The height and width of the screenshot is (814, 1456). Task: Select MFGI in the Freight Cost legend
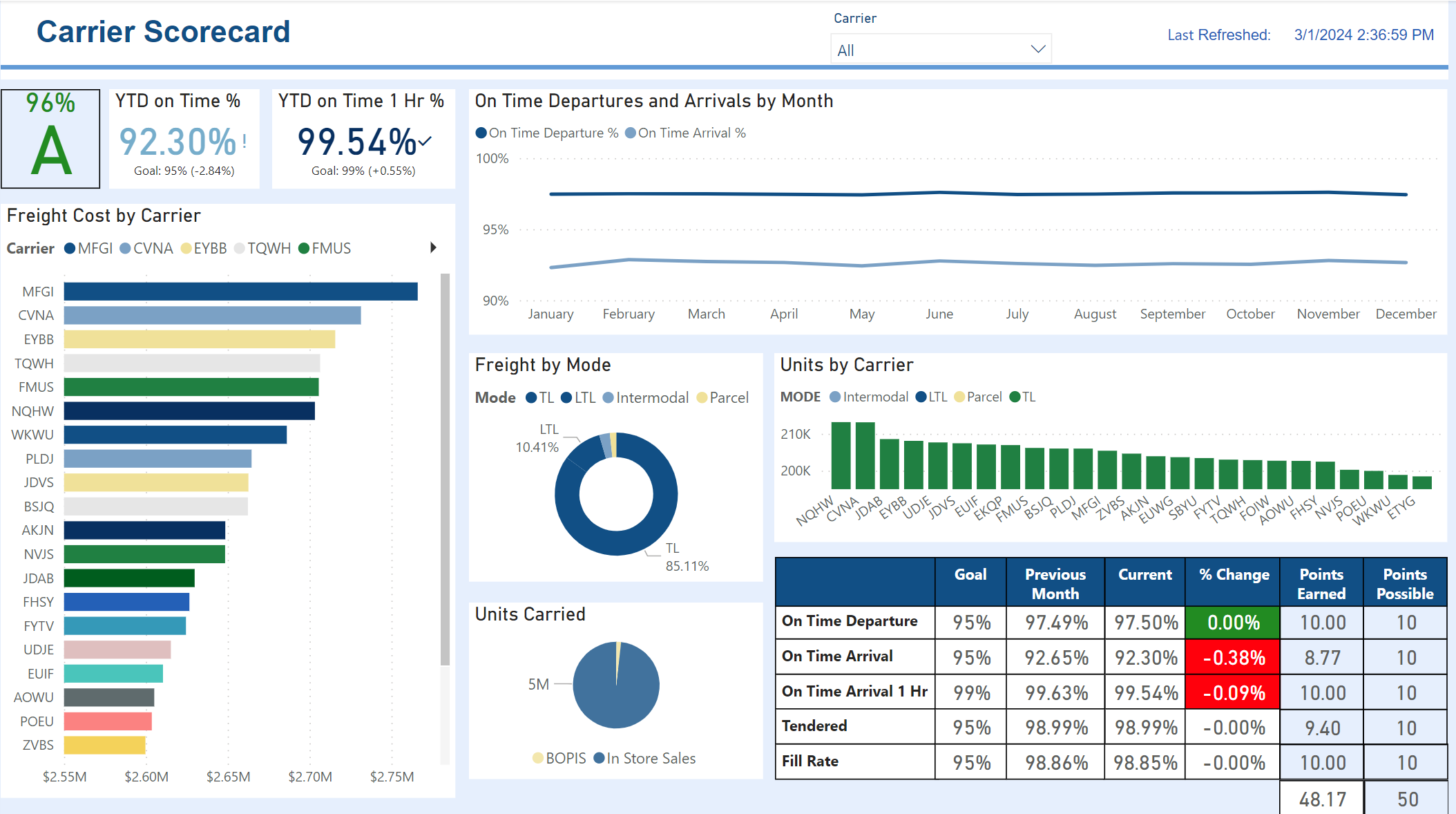click(88, 248)
